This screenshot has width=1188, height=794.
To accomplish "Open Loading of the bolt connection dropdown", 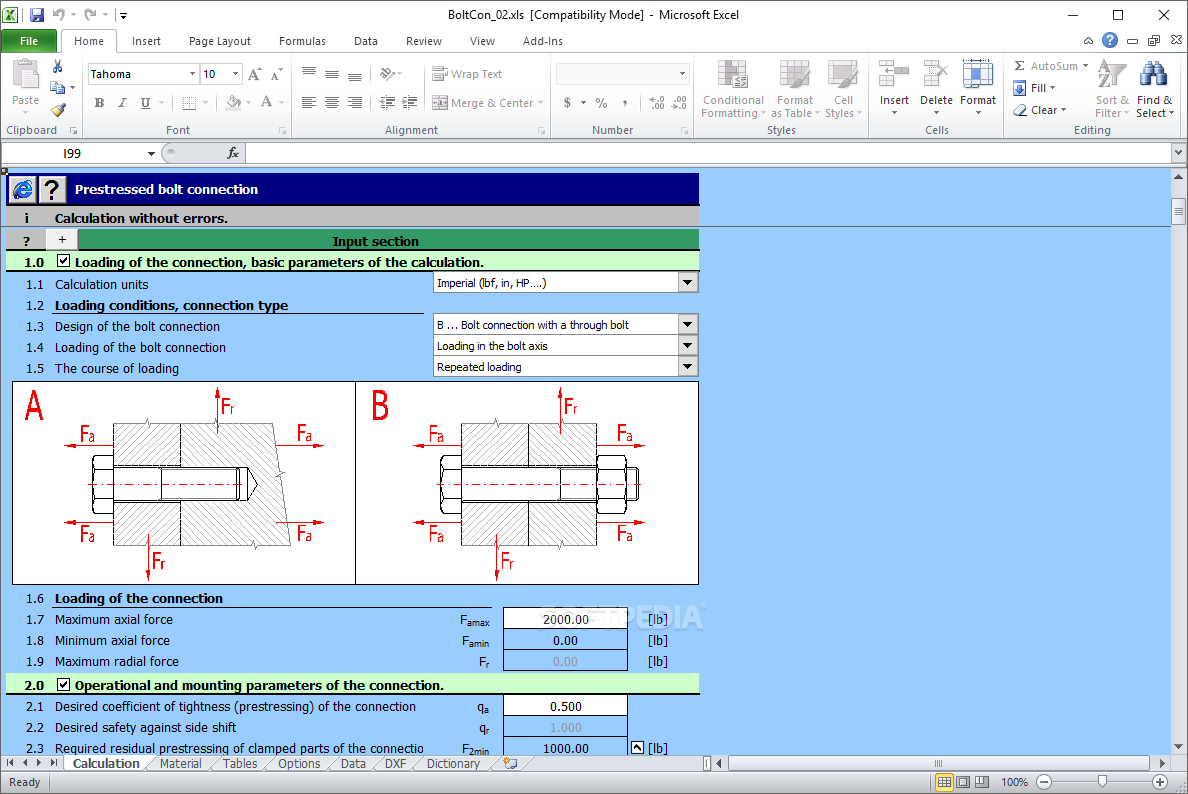I will click(687, 345).
